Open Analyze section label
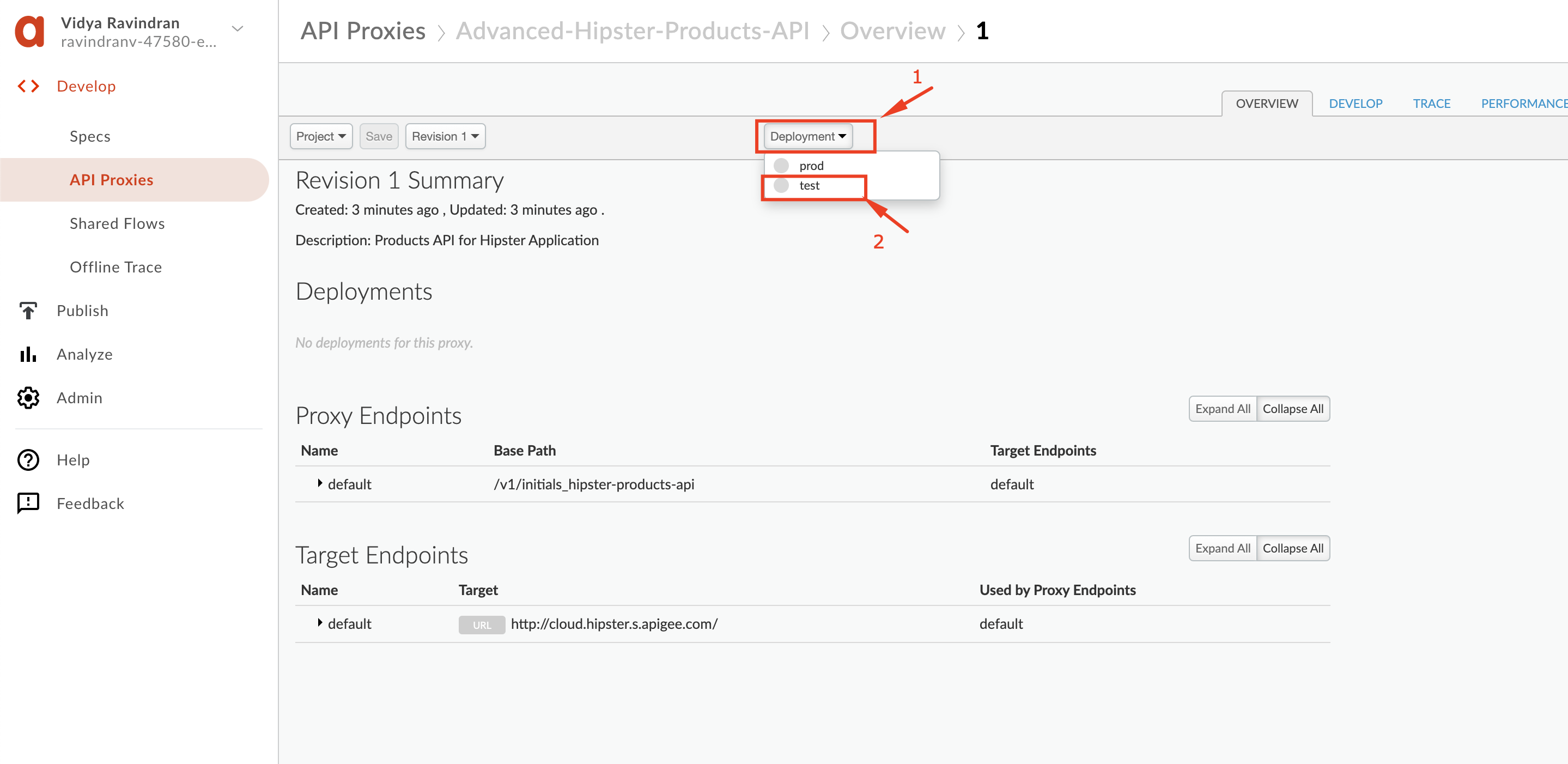Image resolution: width=1568 pixels, height=764 pixels. tap(84, 354)
